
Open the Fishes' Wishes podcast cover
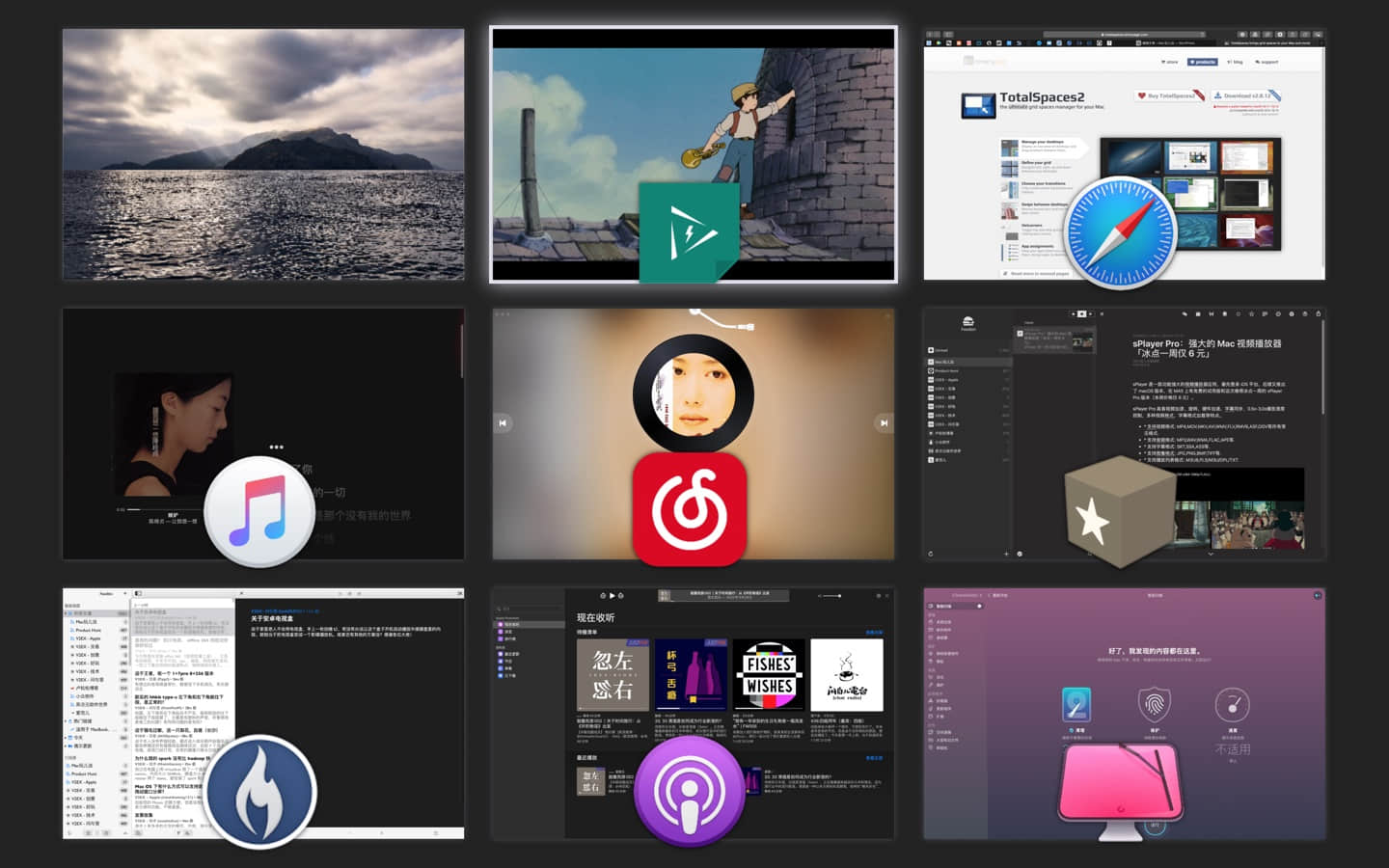click(769, 675)
